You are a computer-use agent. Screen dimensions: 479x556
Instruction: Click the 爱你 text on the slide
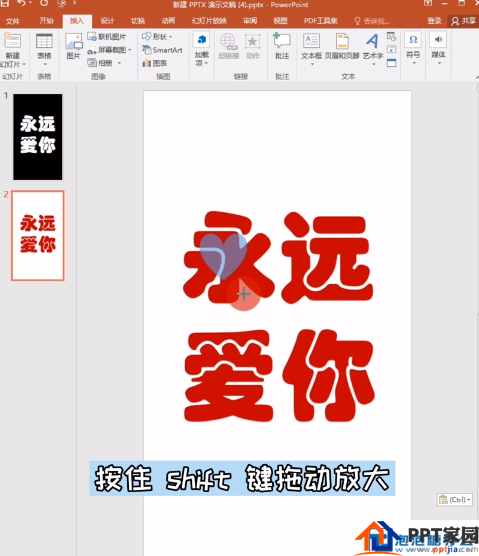click(279, 376)
